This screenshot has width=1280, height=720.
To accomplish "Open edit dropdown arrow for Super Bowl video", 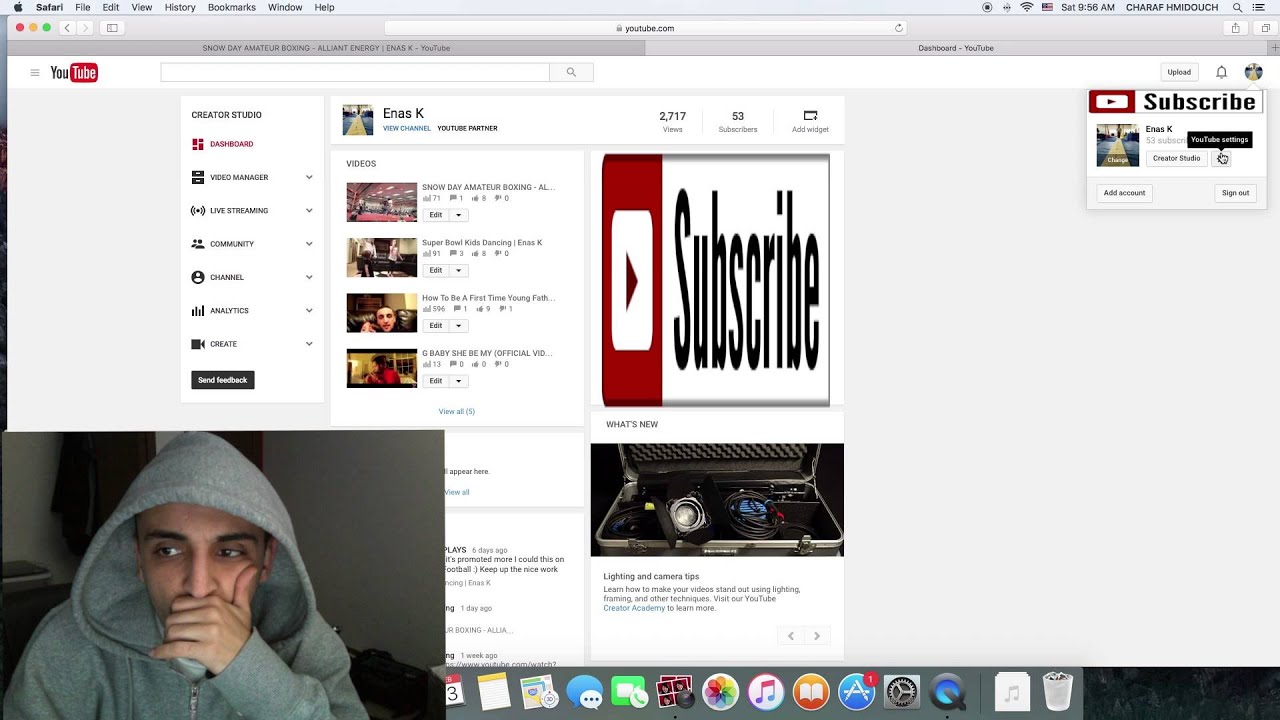I will (x=459, y=270).
